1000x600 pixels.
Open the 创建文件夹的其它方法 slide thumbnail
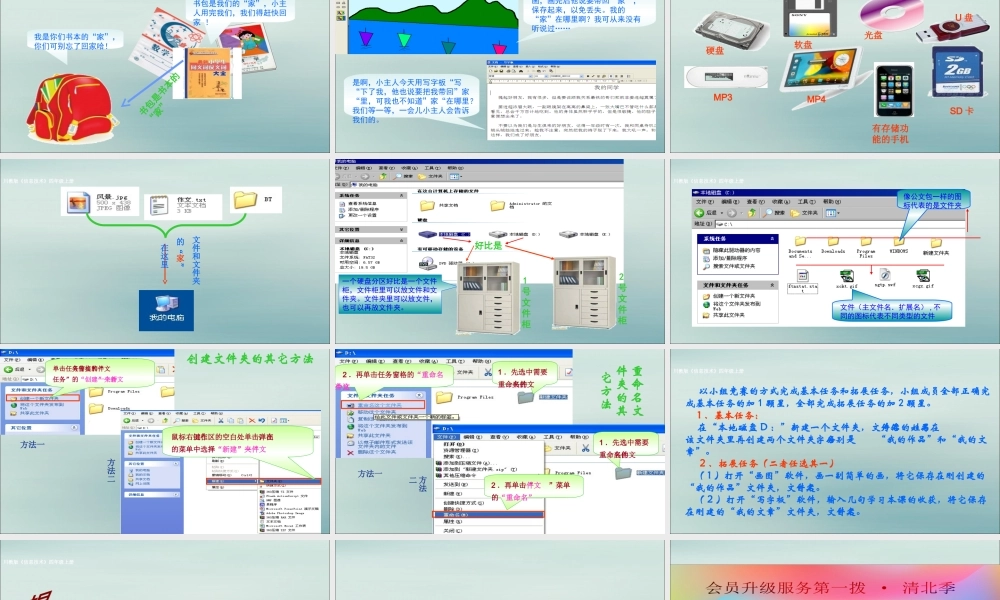[165, 441]
